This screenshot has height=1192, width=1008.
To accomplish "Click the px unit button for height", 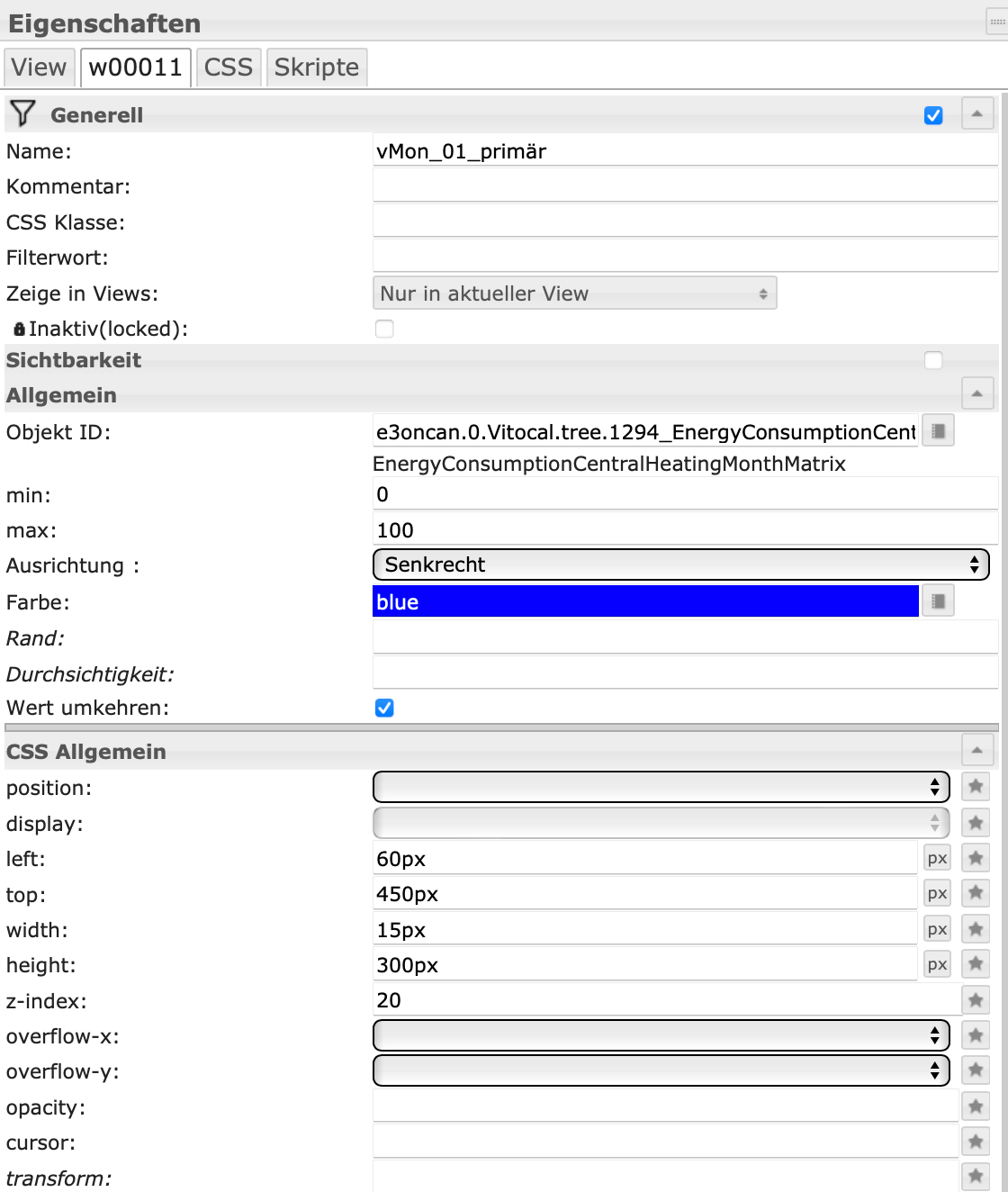I will (937, 965).
